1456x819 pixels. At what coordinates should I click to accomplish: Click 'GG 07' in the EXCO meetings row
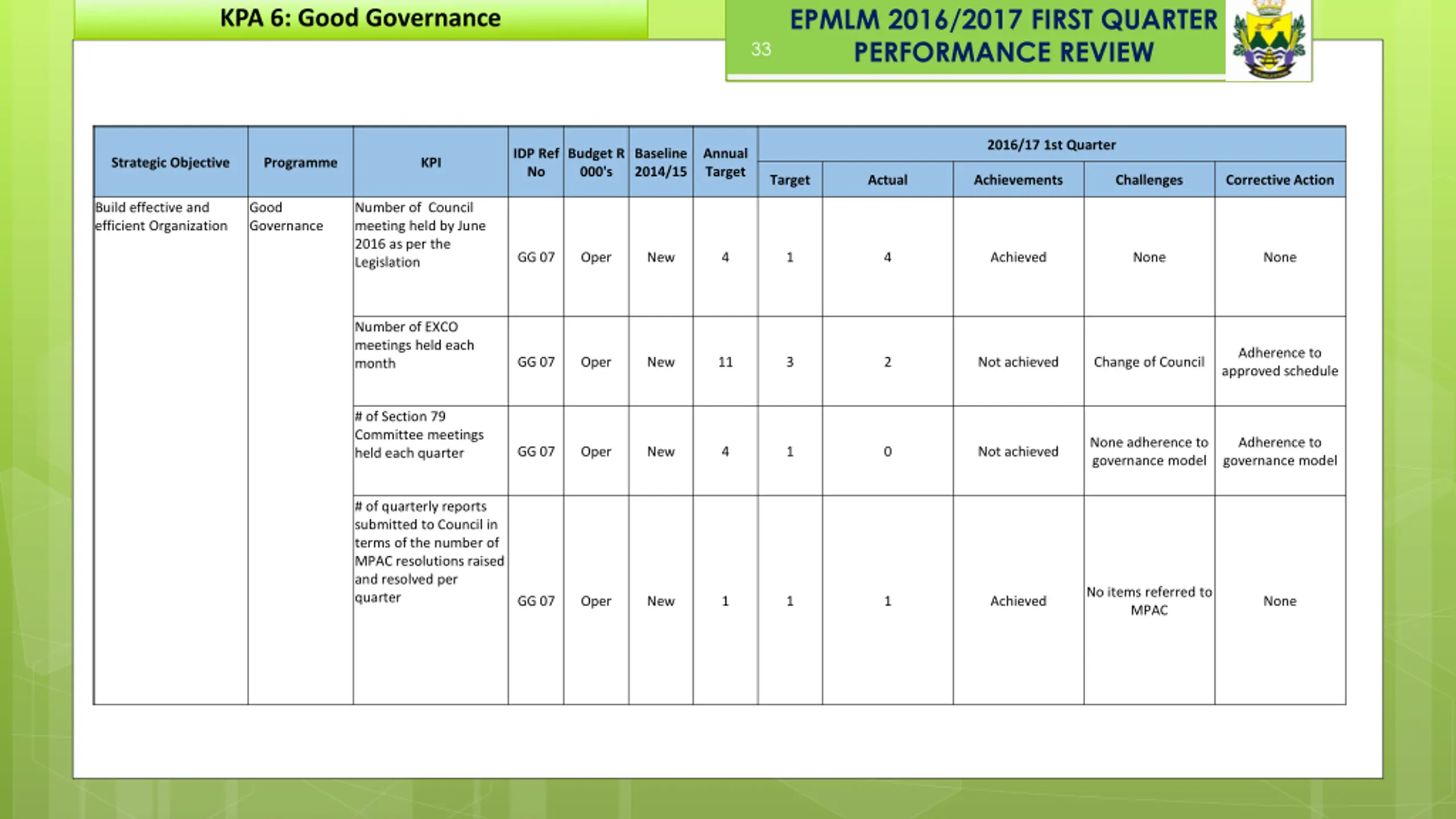pyautogui.click(x=536, y=362)
